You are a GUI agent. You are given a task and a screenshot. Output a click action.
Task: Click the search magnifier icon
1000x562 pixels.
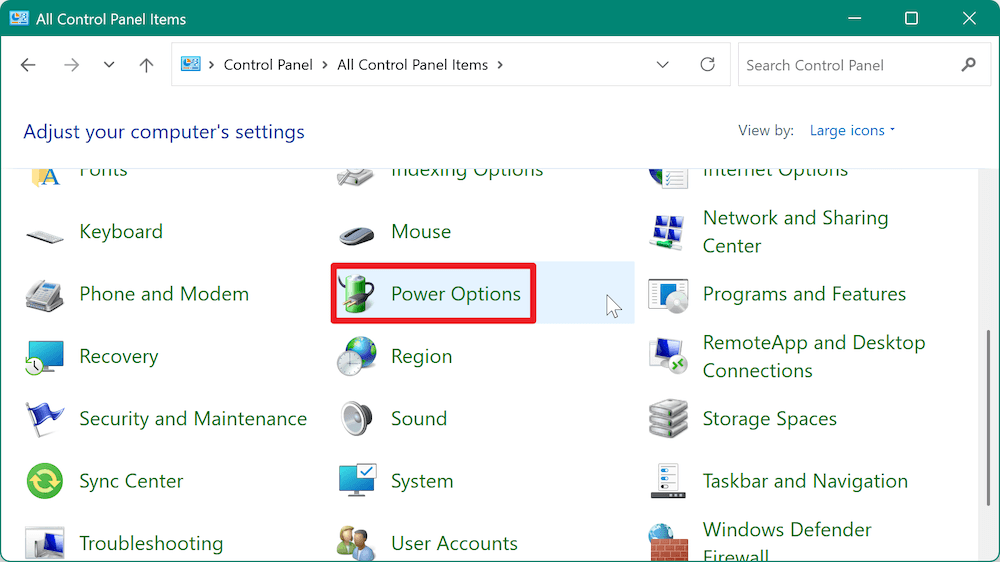(969, 64)
